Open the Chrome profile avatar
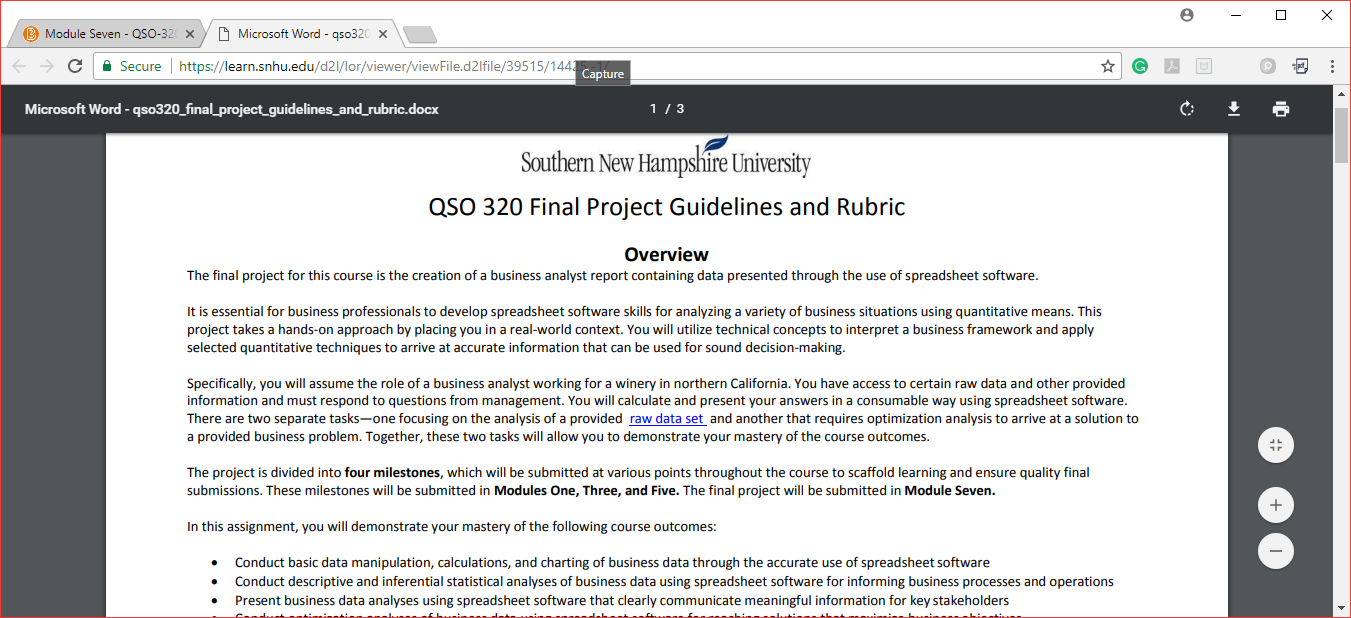1351x618 pixels. tap(1187, 15)
